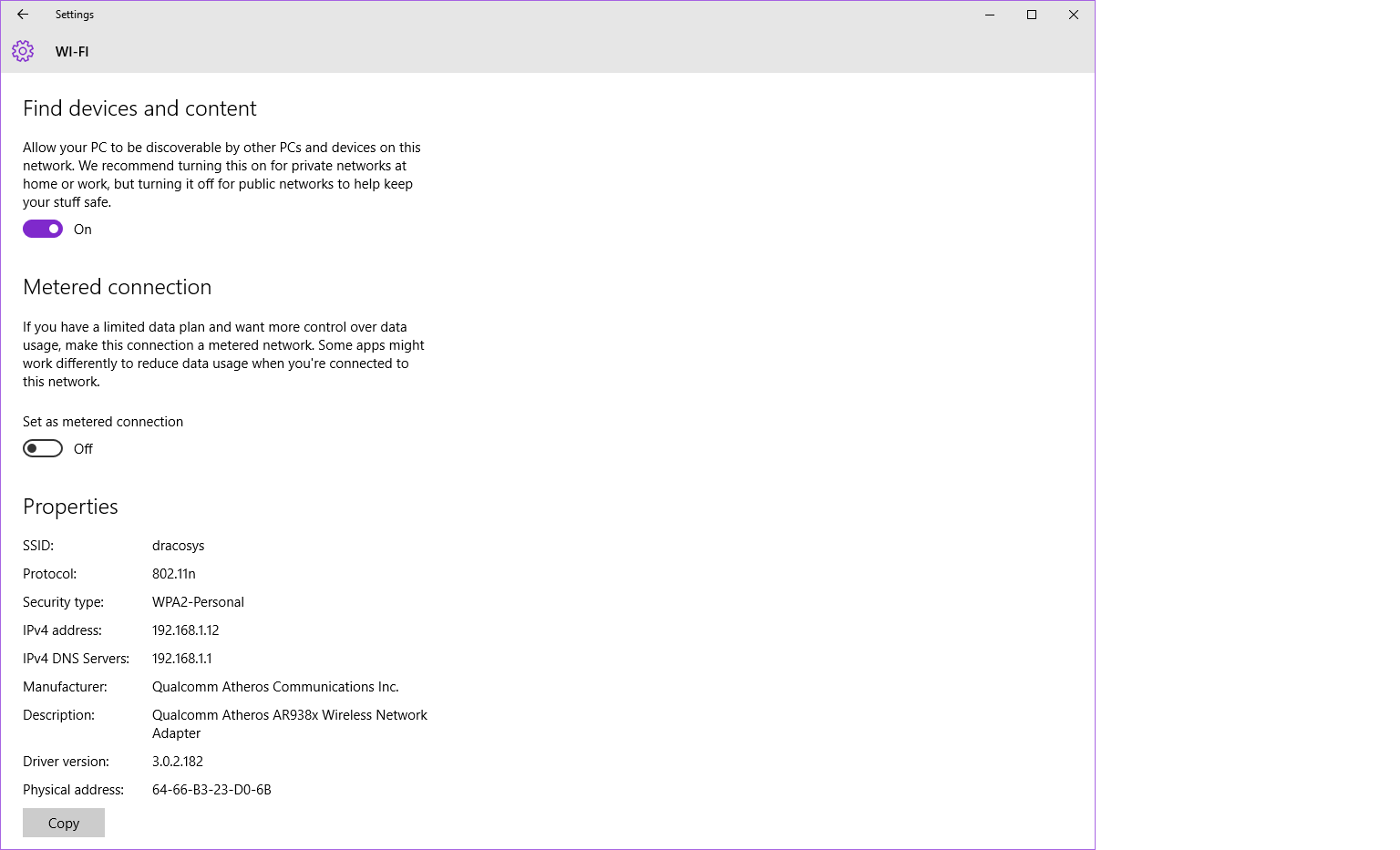
Task: Maximize the Settings window
Action: (1032, 15)
